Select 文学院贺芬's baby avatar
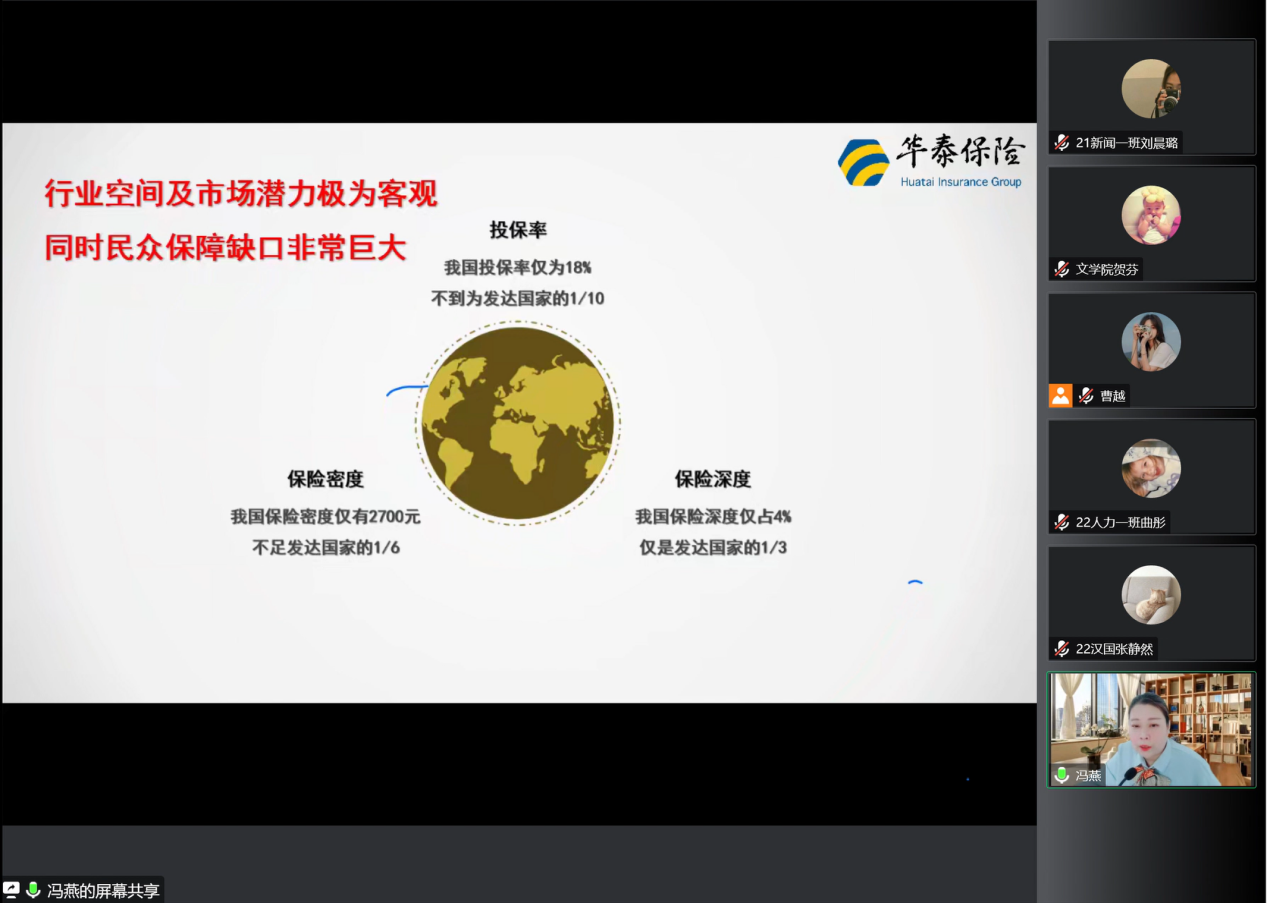1267x903 pixels. point(1151,215)
